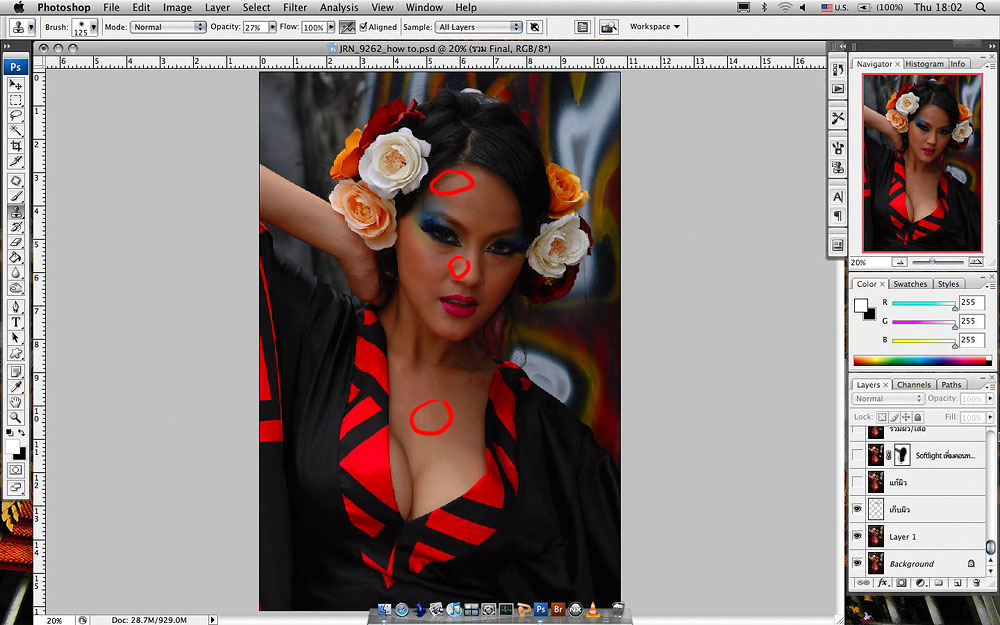Open the Analysis menu

(x=339, y=7)
